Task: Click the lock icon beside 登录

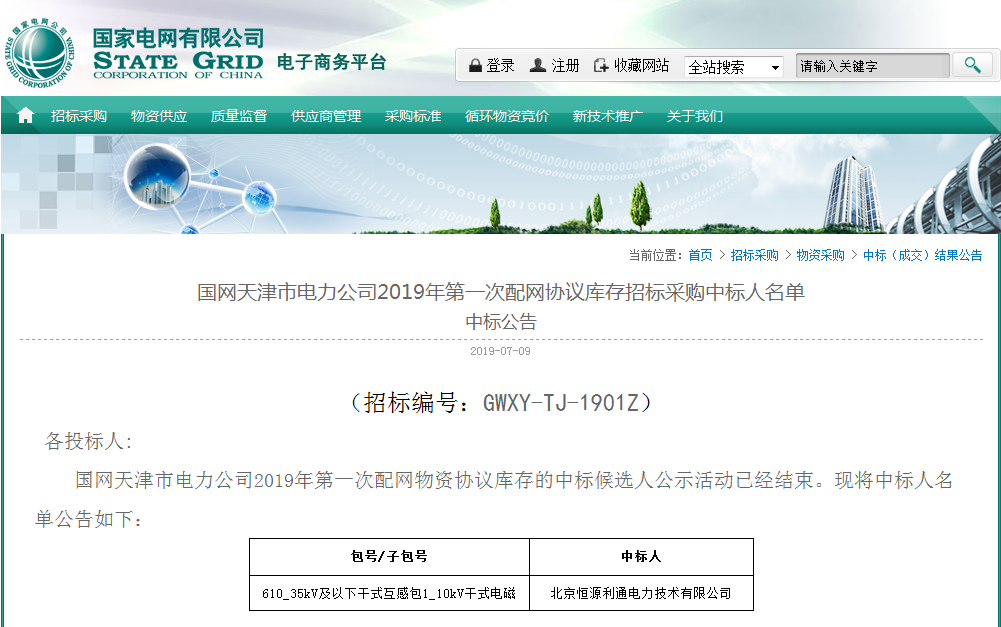Action: 475,65
